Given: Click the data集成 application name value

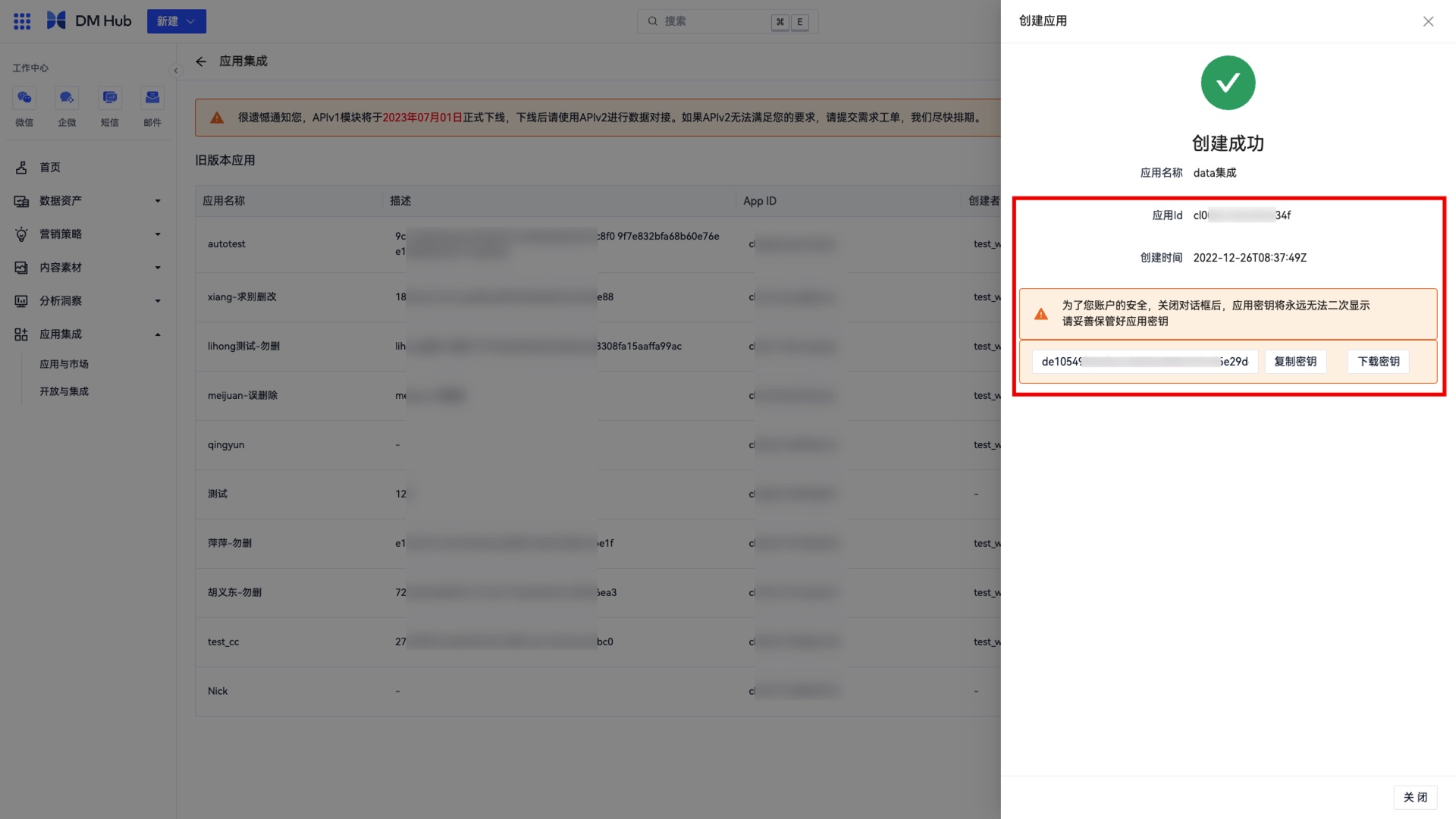Looking at the screenshot, I should [x=1215, y=173].
